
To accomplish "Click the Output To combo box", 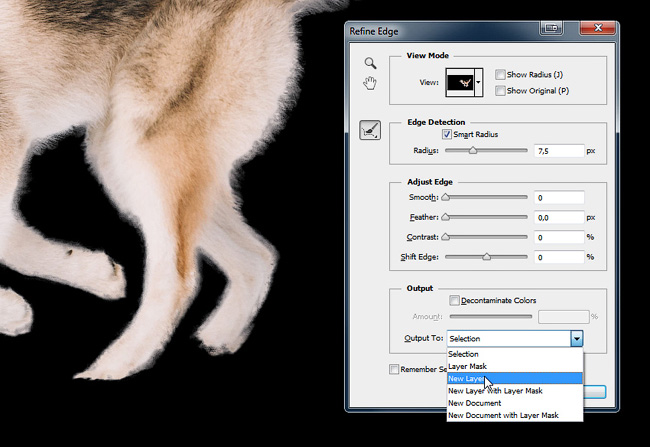I will [x=515, y=338].
